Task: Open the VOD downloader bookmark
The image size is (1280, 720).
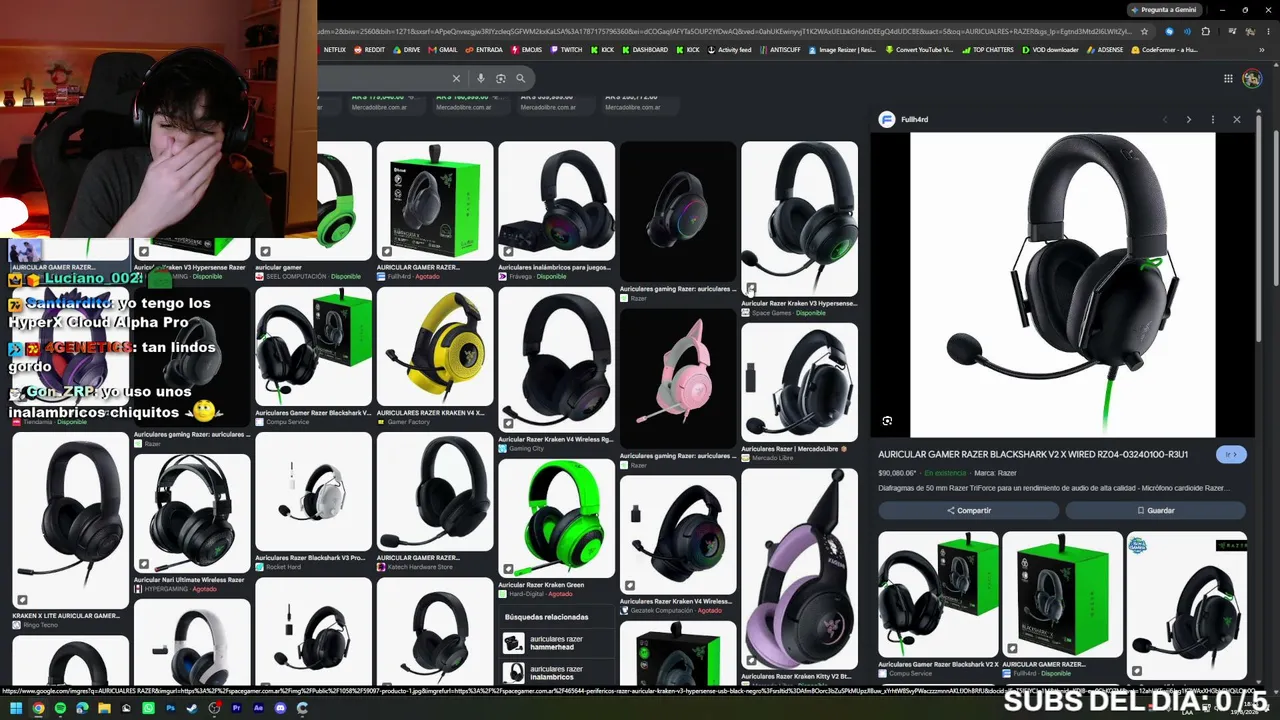Action: (x=1050, y=50)
